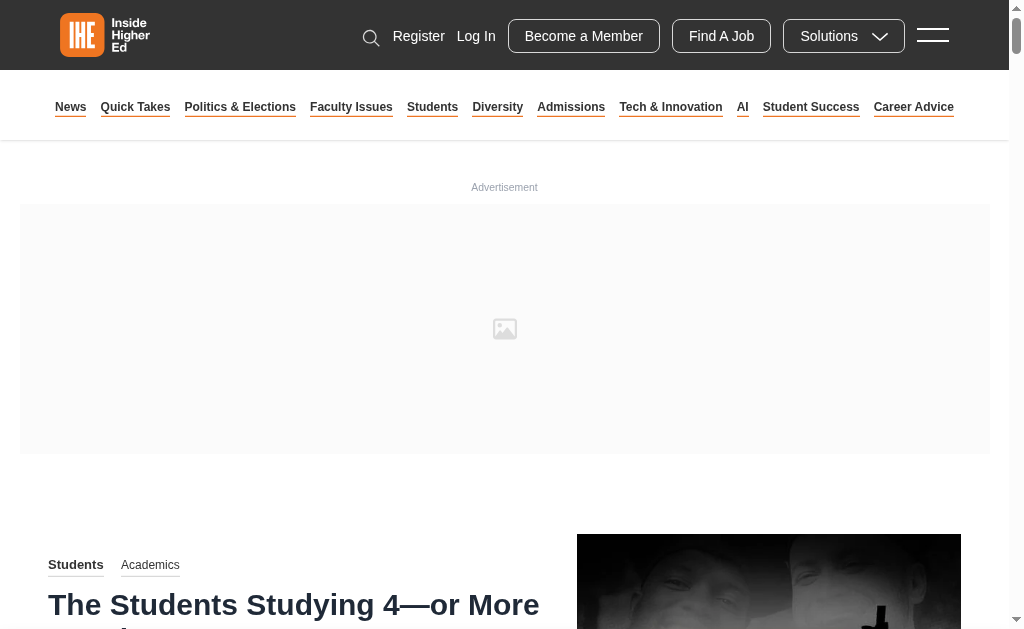Open Politics & Elections section
1024x629 pixels.
[x=240, y=107]
